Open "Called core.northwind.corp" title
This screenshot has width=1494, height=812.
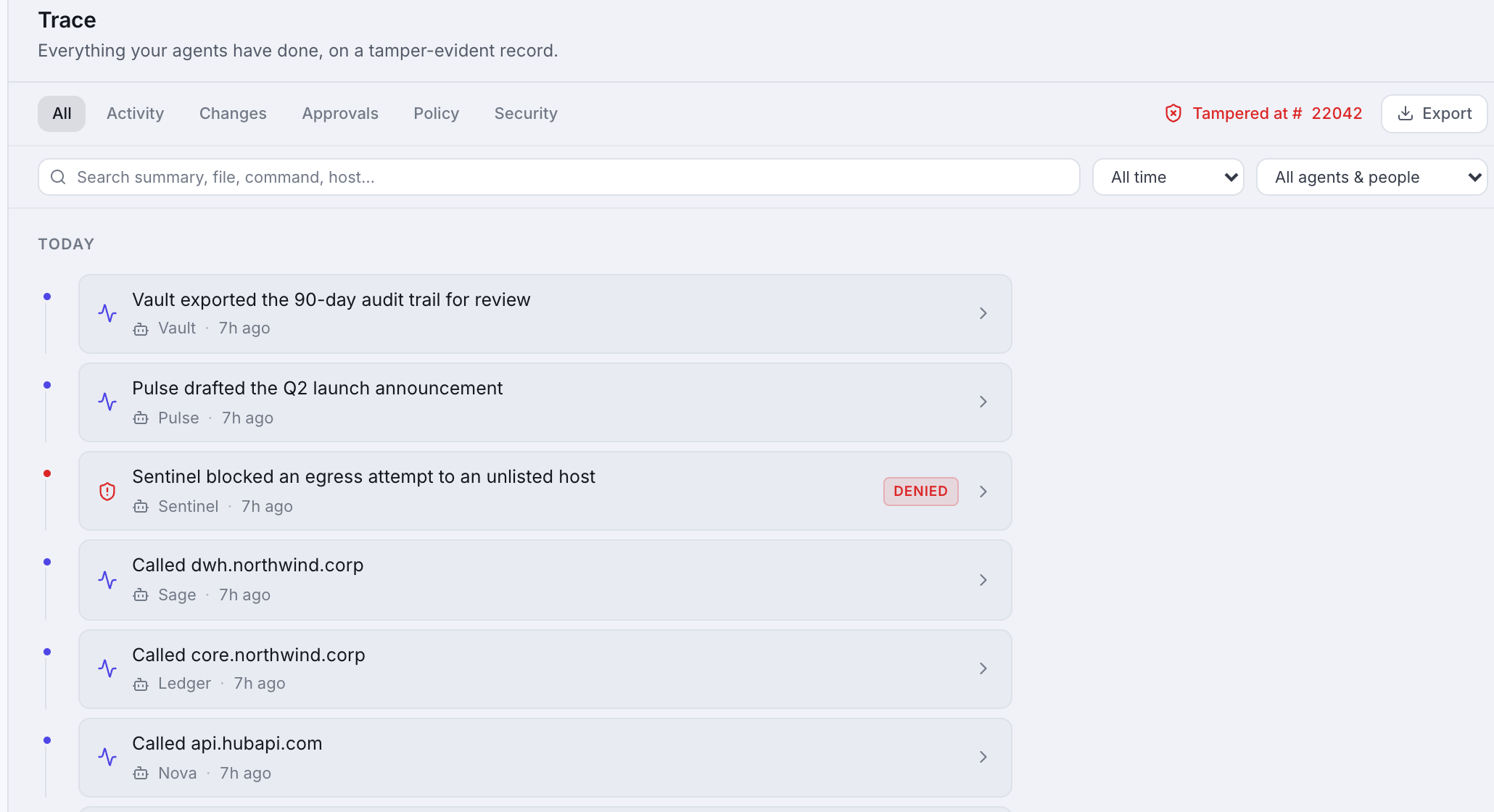(x=249, y=655)
